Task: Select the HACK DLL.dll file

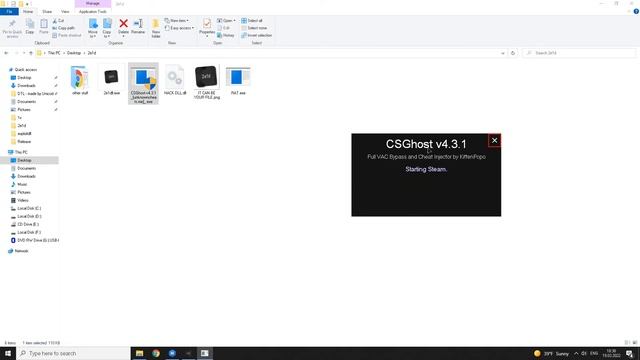Action: point(175,80)
